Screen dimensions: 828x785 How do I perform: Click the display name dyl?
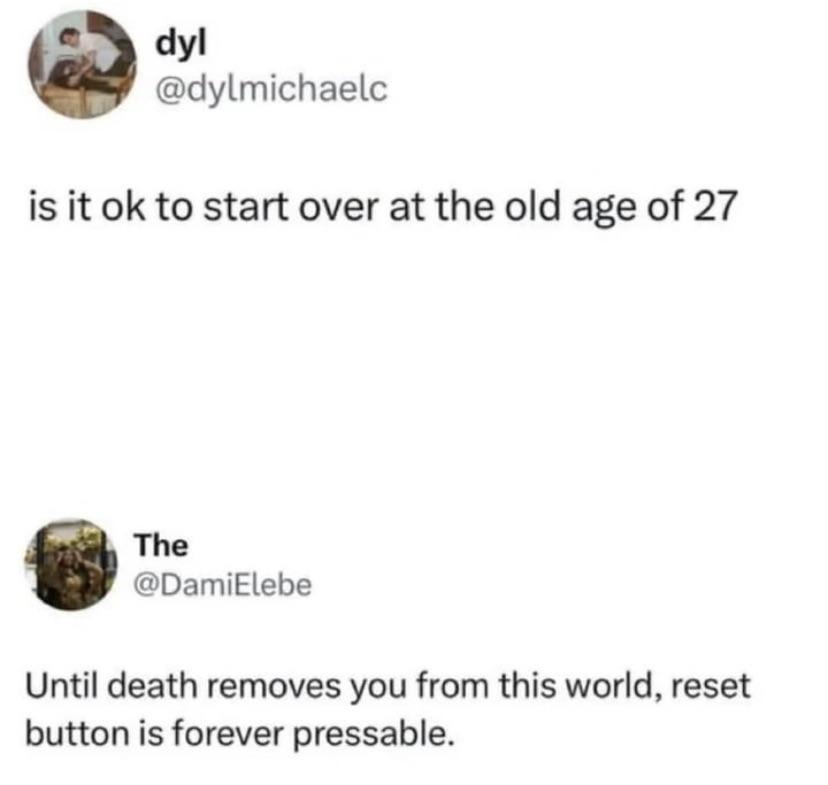(181, 44)
